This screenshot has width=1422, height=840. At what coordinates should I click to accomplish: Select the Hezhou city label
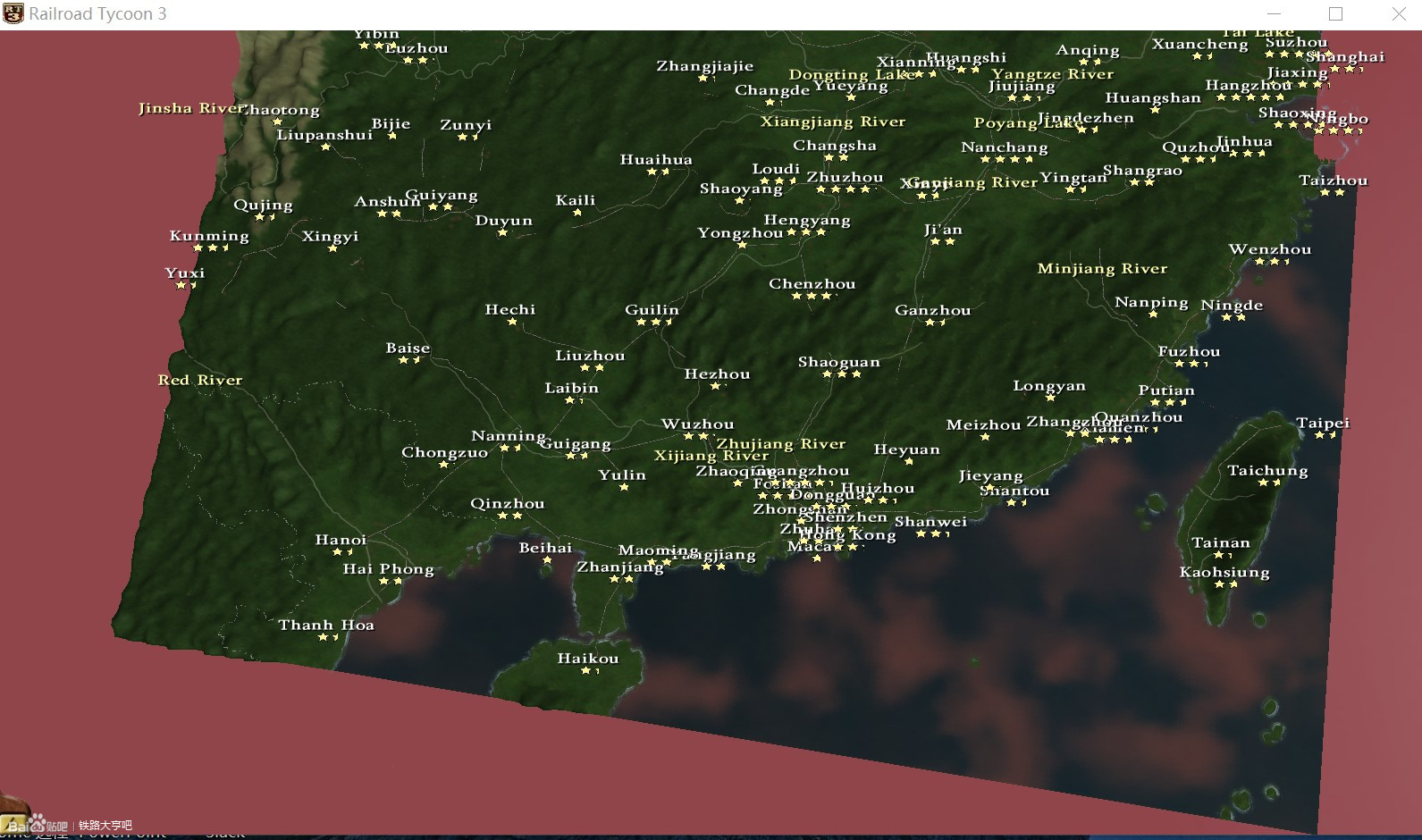tap(717, 374)
